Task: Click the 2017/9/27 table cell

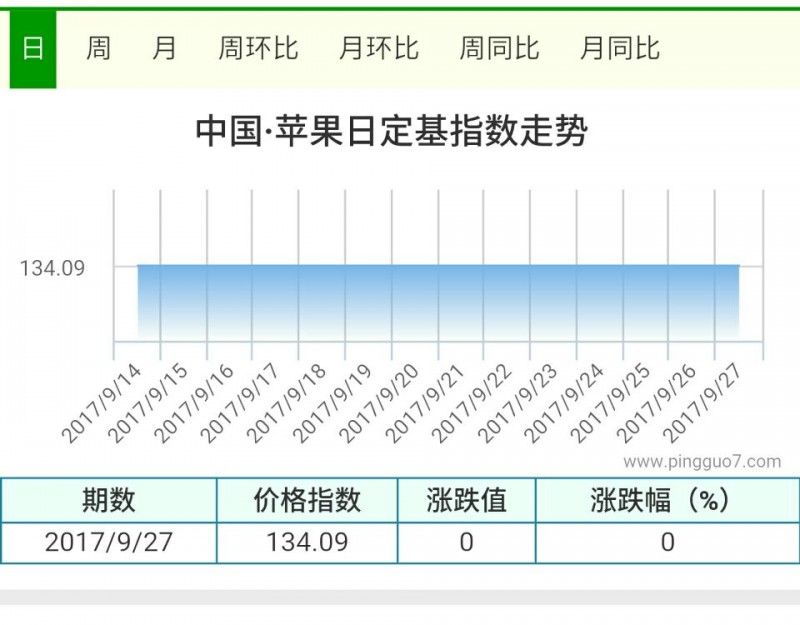Action: coord(109,542)
